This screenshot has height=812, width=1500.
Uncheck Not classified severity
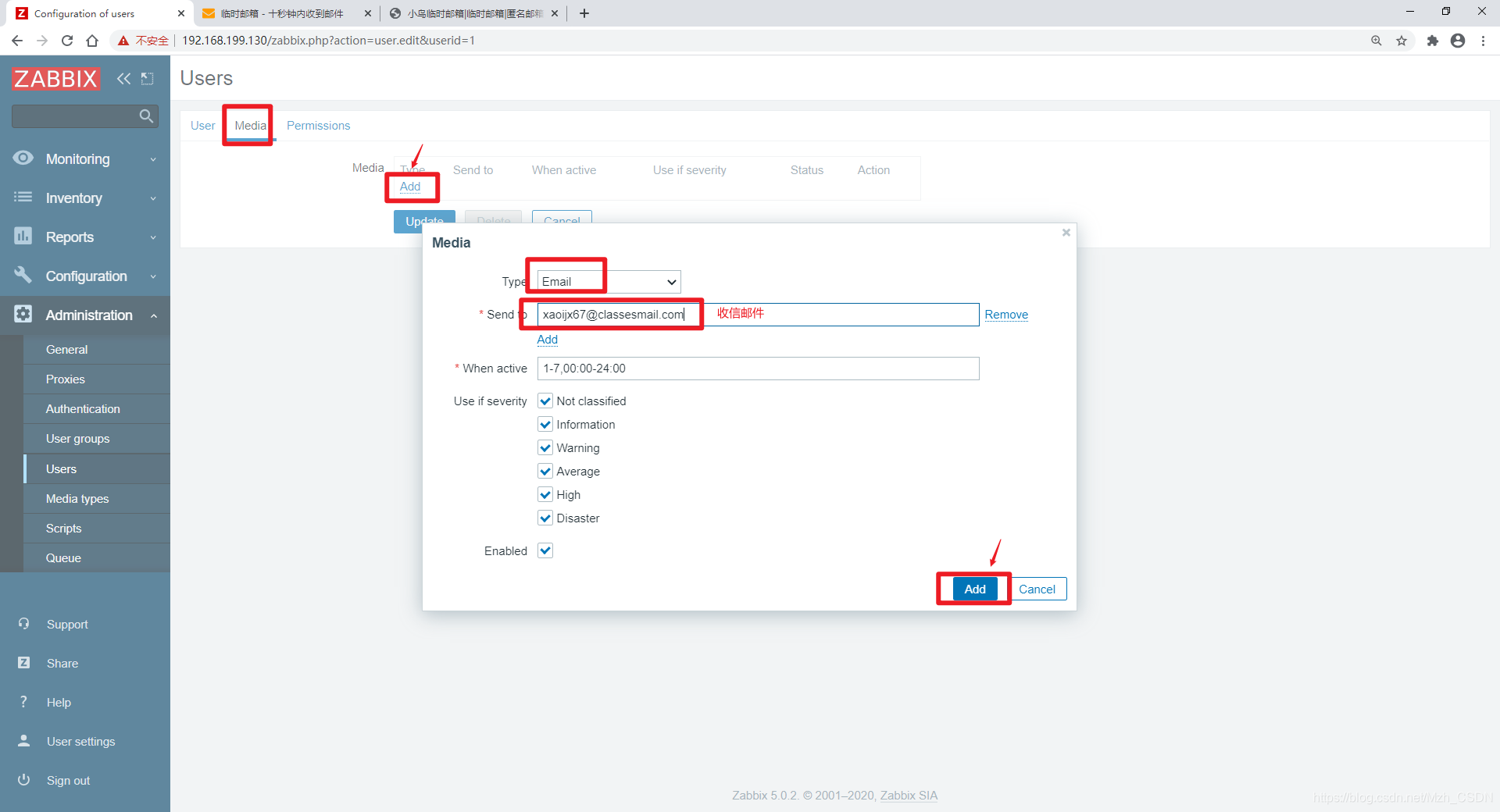545,401
